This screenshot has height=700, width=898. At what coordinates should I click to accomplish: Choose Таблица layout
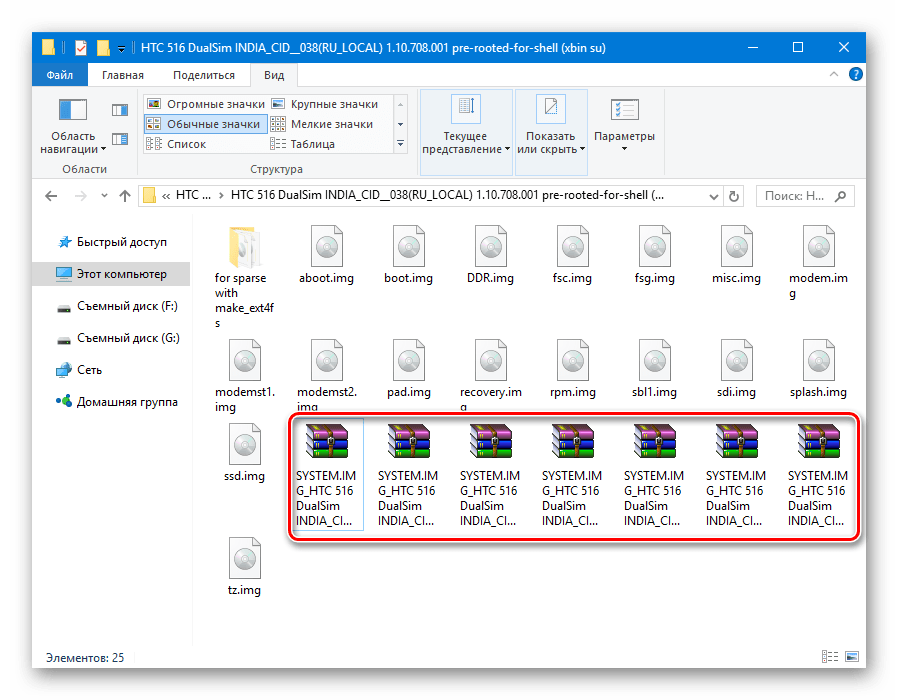pos(302,144)
